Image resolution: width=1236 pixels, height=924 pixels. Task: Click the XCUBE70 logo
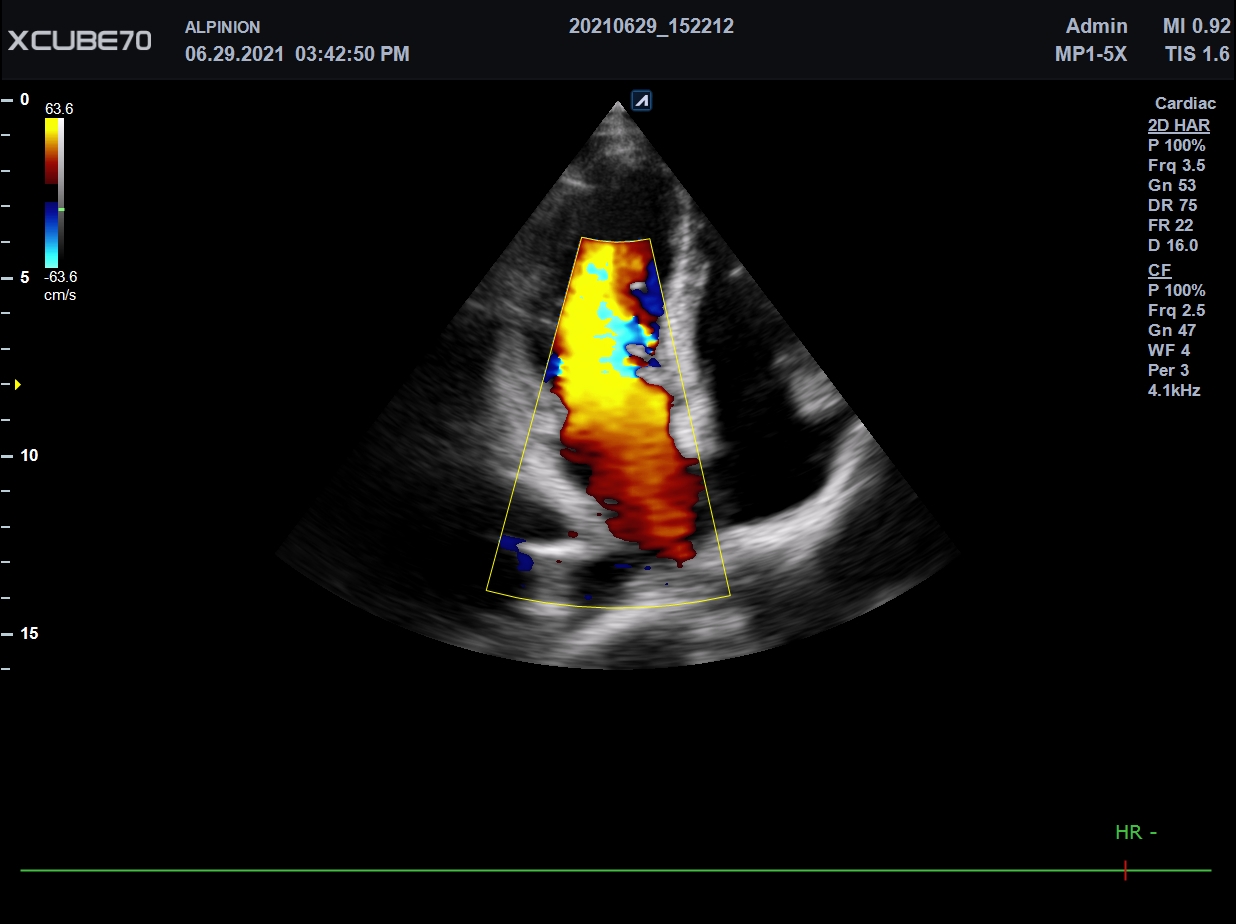(x=80, y=41)
